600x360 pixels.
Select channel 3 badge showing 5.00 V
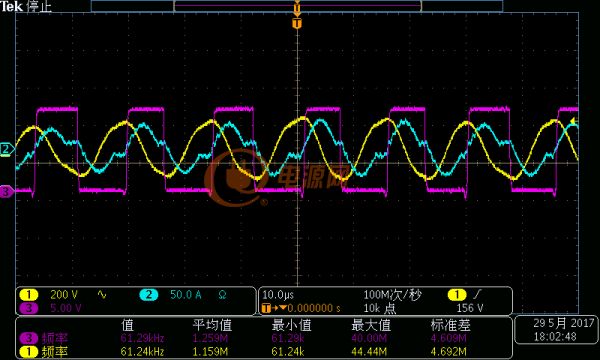point(29,308)
